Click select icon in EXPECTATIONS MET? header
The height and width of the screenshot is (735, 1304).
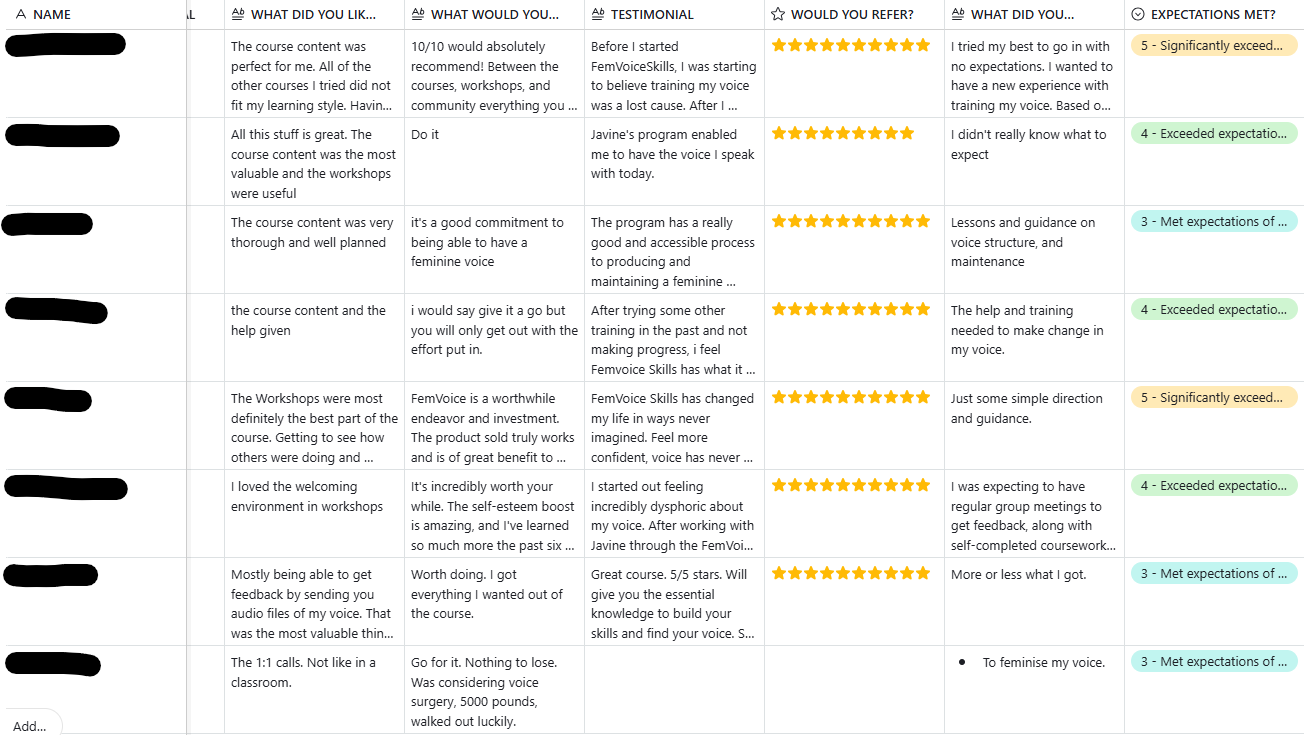1137,15
